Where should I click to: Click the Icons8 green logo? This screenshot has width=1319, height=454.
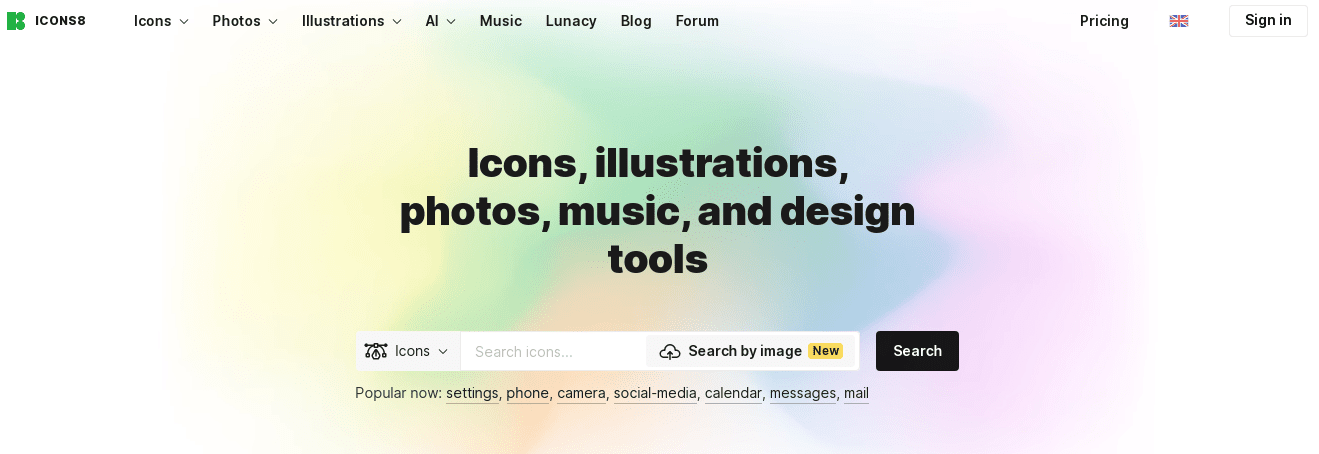point(16,21)
